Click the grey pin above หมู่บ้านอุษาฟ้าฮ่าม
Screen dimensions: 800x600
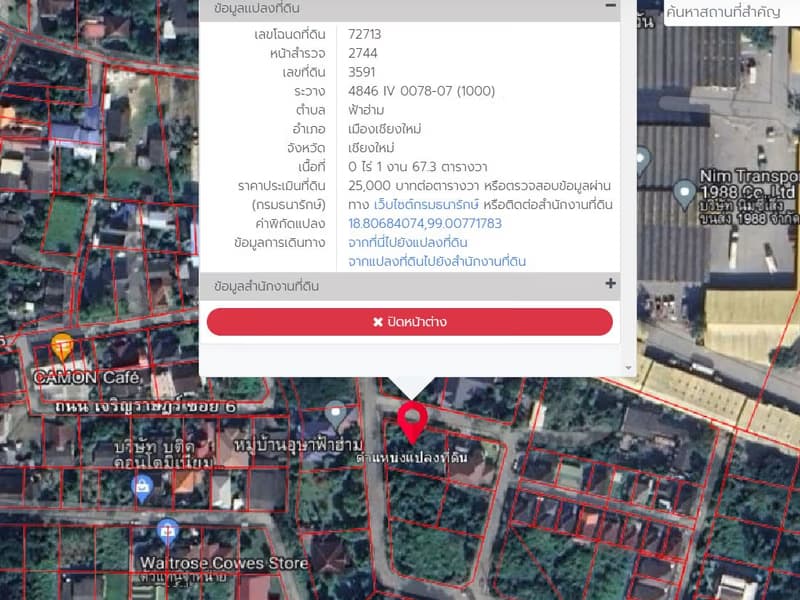click(x=335, y=414)
